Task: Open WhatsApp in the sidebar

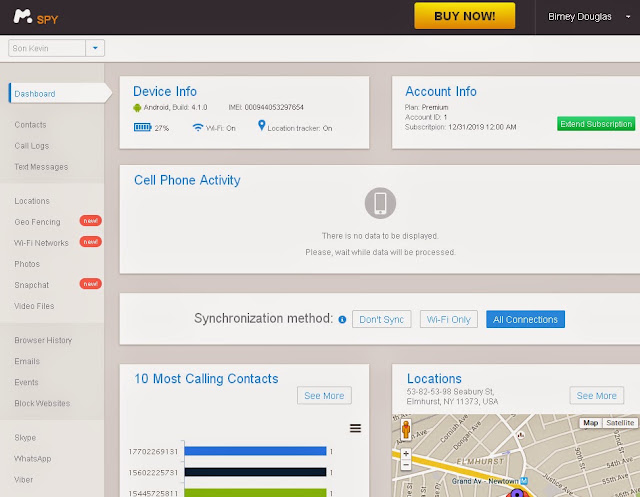Action: [x=33, y=459]
